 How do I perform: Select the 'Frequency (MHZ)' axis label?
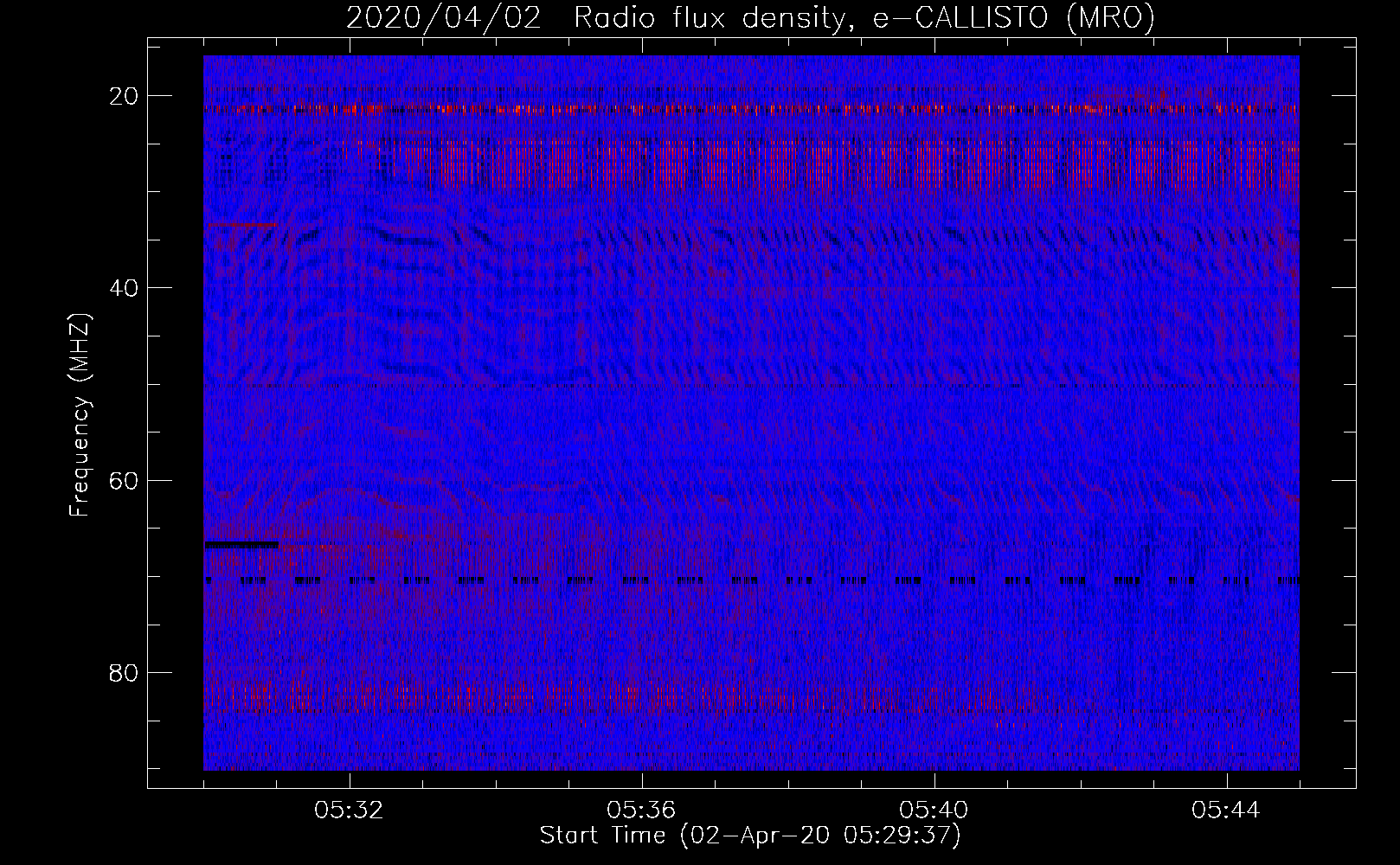(80, 415)
